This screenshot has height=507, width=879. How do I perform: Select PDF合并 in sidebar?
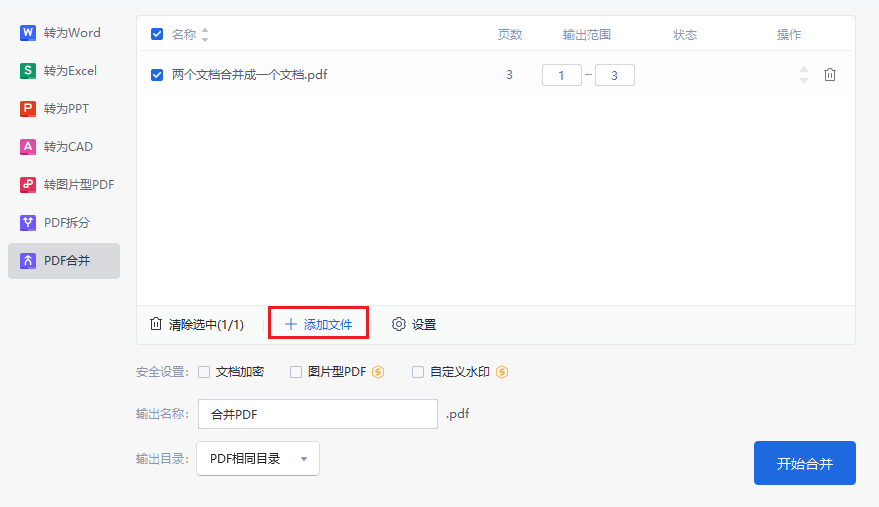[64, 261]
